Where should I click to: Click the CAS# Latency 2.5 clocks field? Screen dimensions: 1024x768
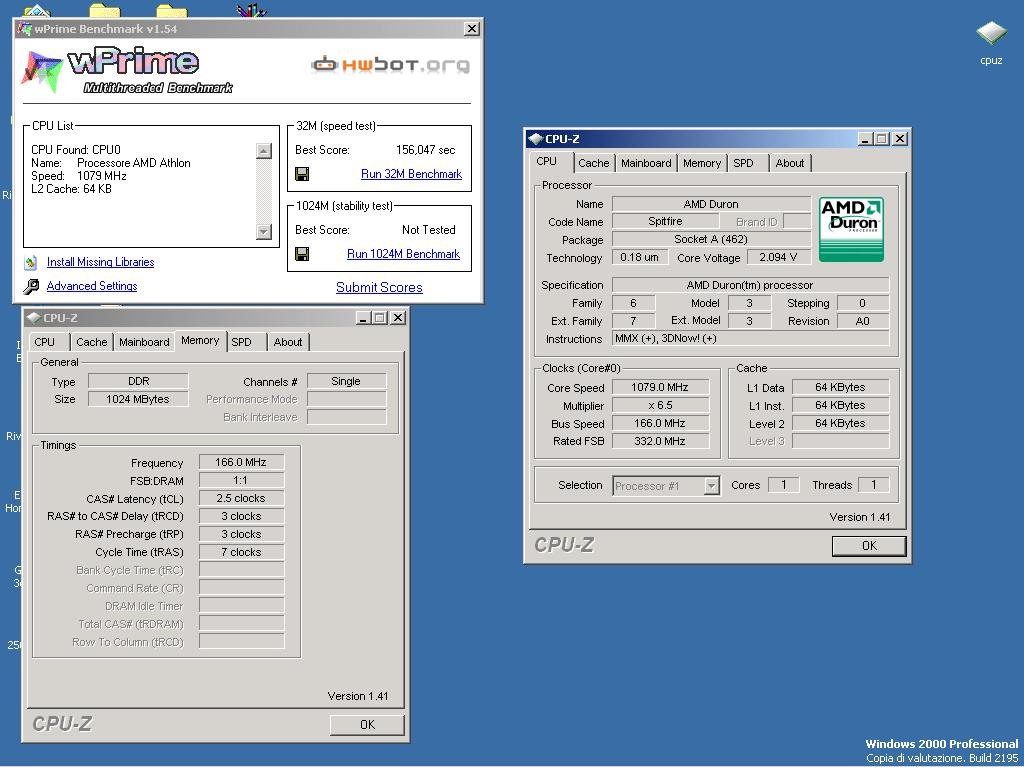click(241, 498)
